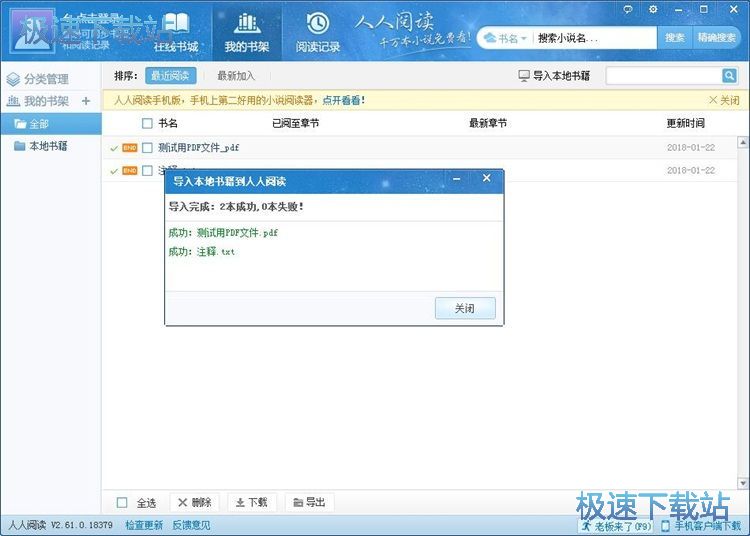The image size is (750, 536).
Task: Click the 删除 delete button
Action: coord(195,503)
